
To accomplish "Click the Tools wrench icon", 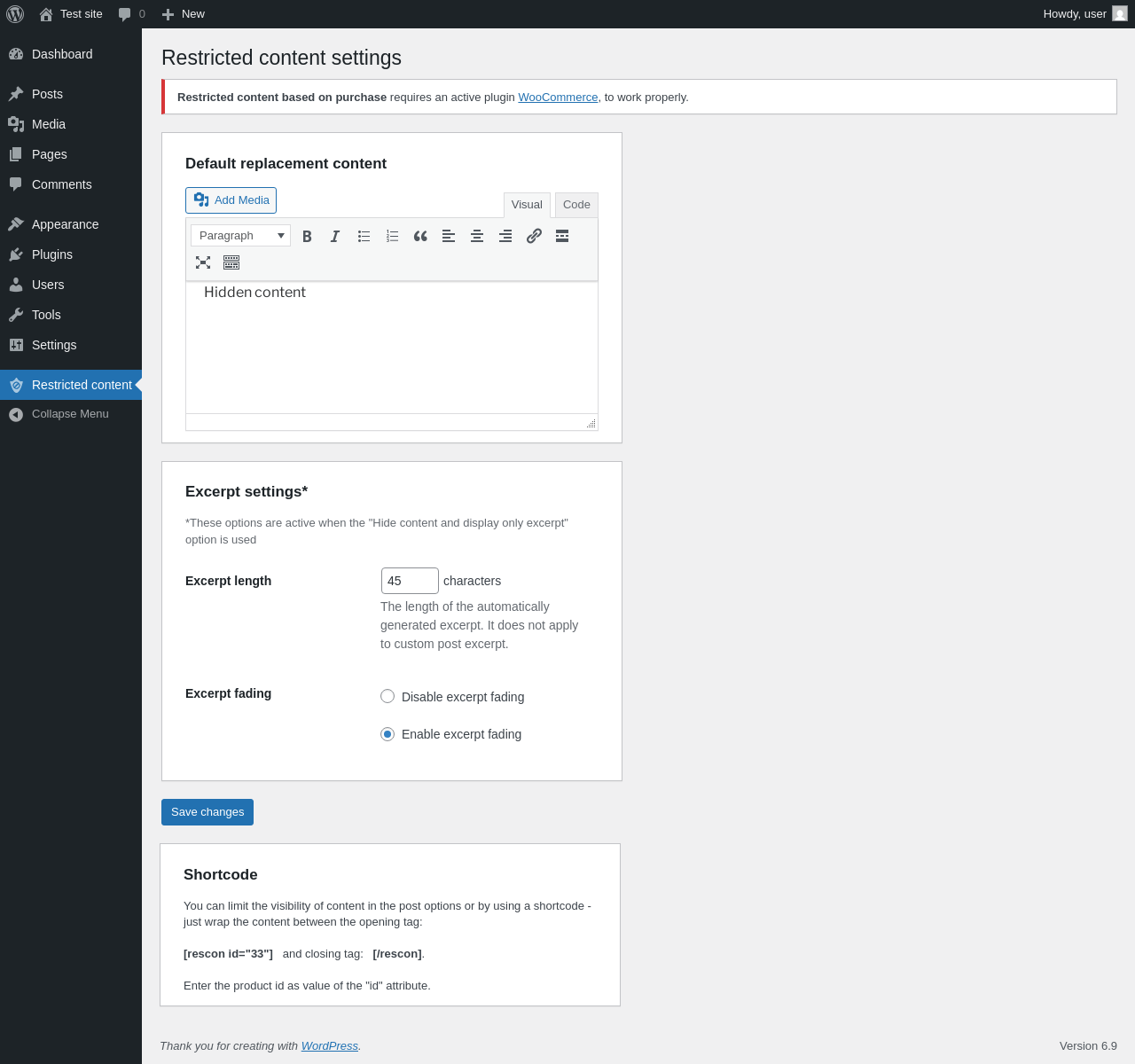I will coord(16,315).
